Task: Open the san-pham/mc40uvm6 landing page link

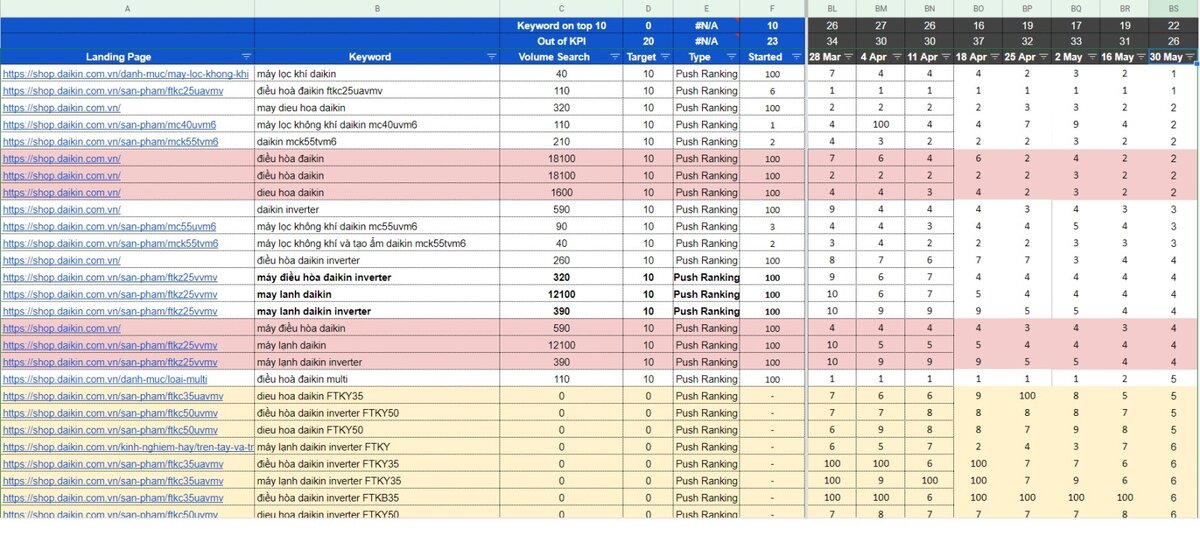Action: pyautogui.click(x=109, y=125)
